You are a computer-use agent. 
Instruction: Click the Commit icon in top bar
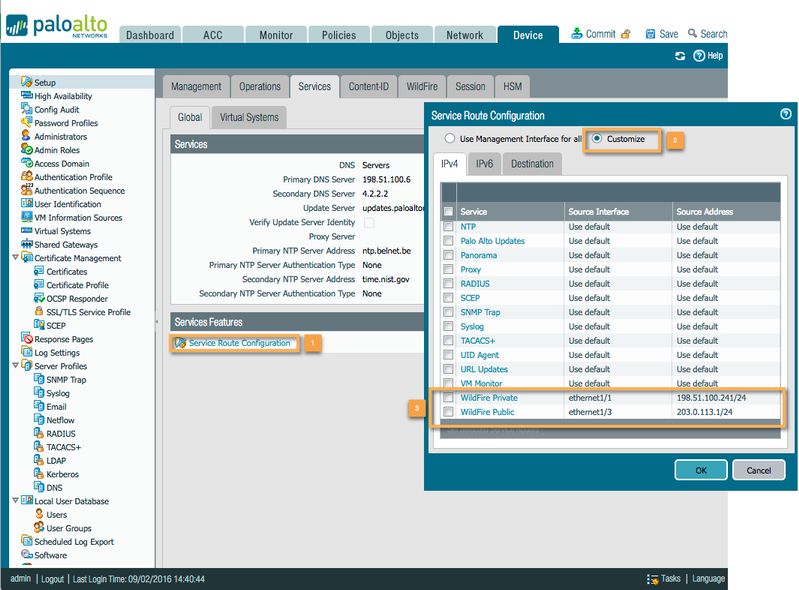(577, 34)
